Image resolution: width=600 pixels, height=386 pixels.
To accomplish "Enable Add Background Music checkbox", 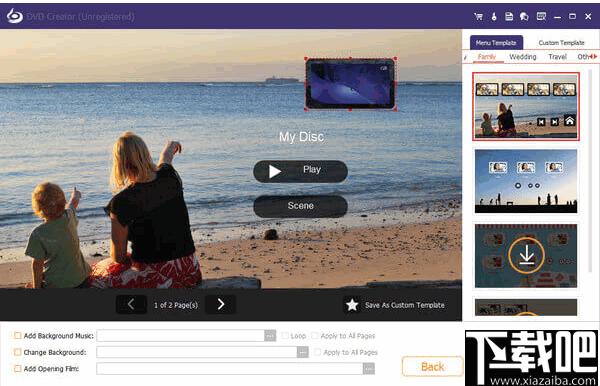I will 18,336.
